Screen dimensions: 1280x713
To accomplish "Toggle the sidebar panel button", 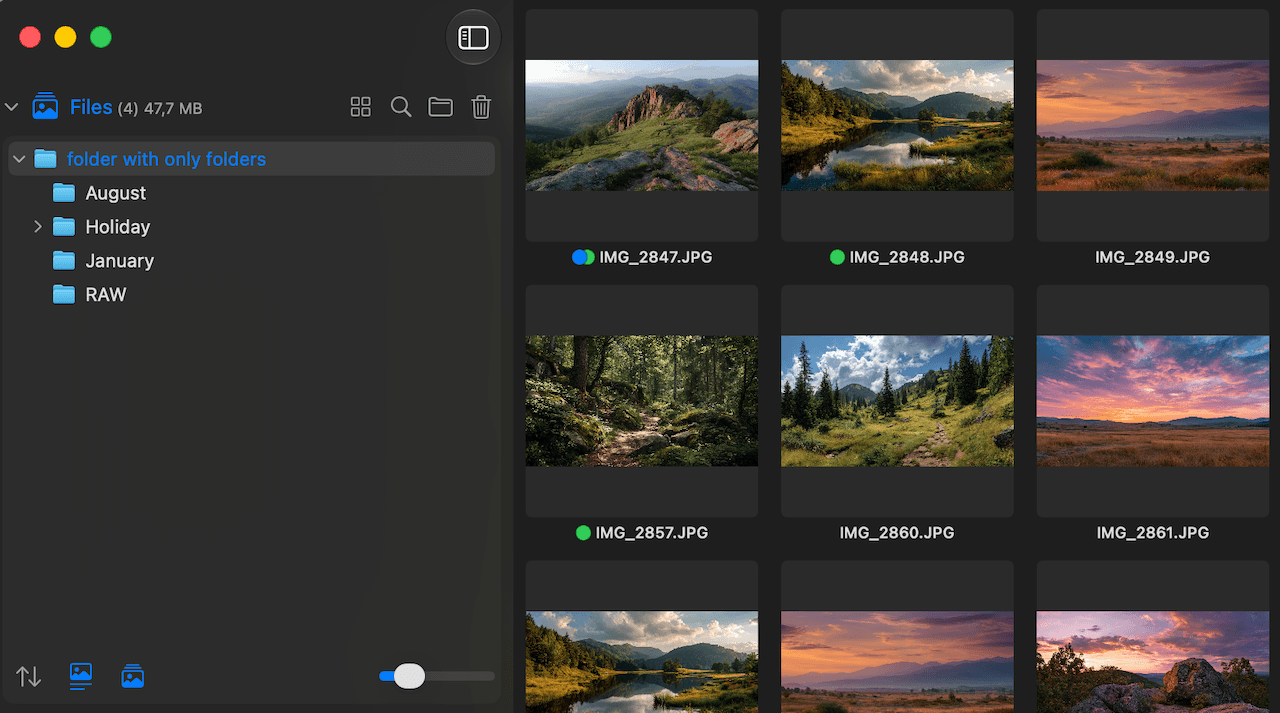I will tap(473, 38).
